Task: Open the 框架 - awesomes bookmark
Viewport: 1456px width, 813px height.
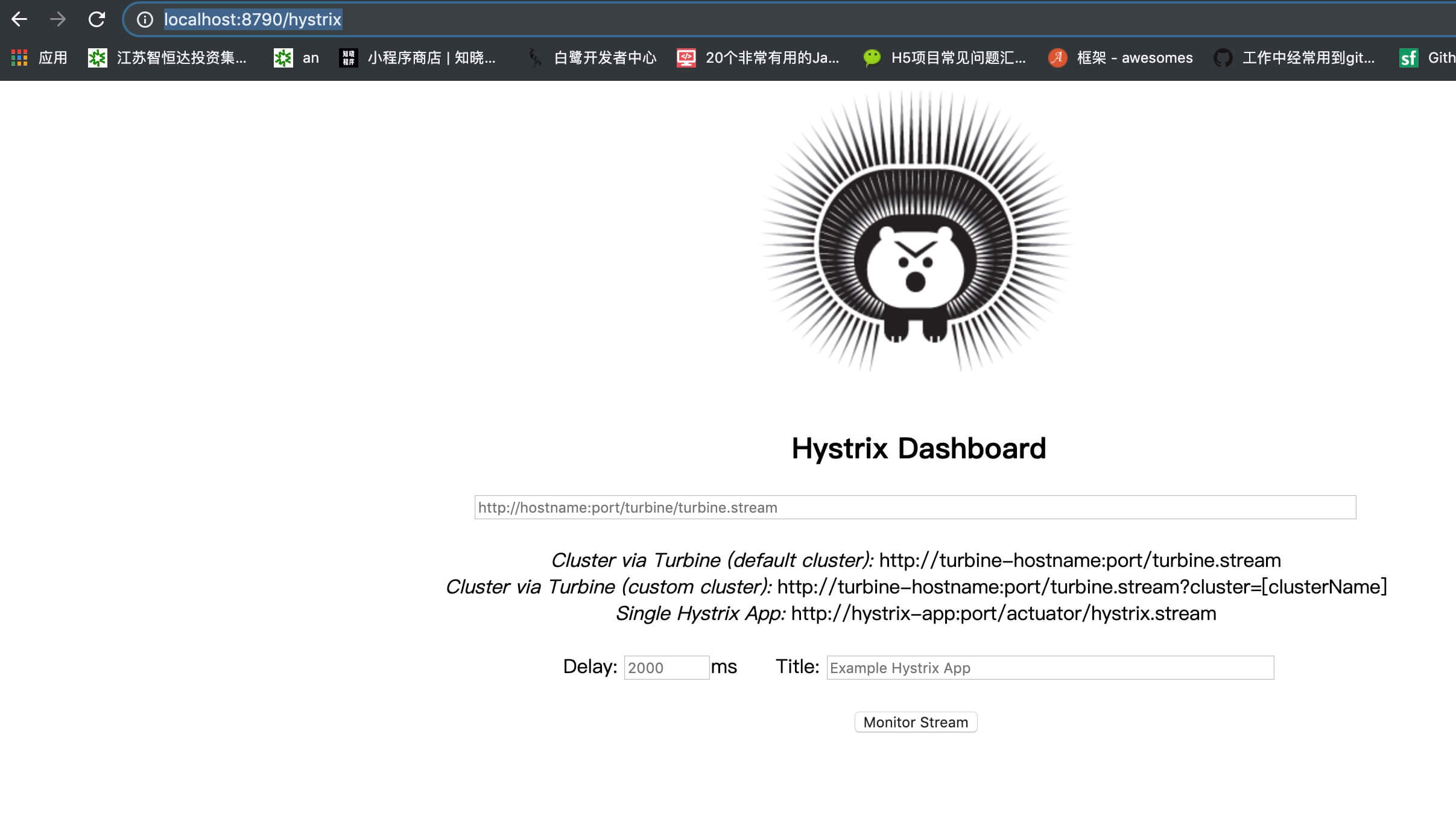Action: coord(1120,58)
